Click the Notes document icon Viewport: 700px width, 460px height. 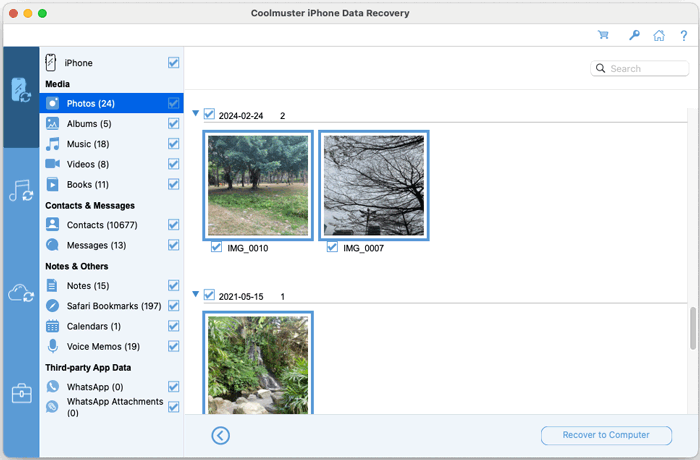[52, 285]
